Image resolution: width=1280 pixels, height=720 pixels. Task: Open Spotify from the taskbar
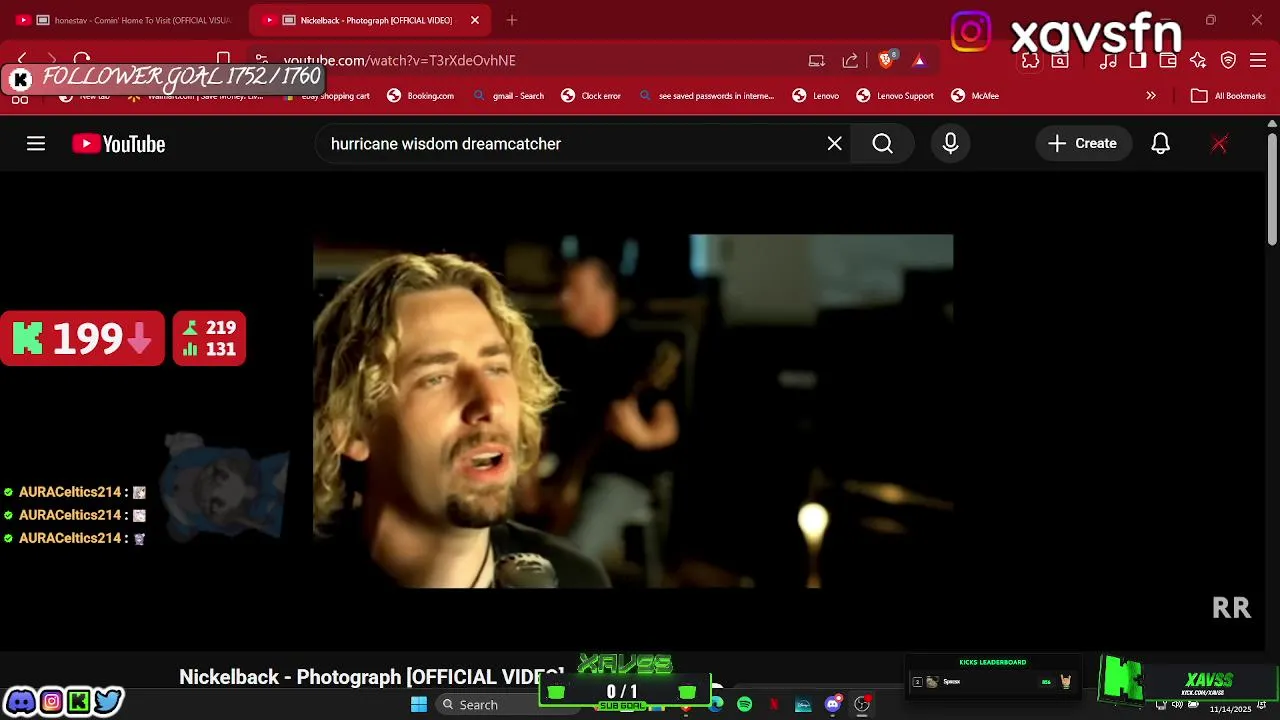[744, 704]
